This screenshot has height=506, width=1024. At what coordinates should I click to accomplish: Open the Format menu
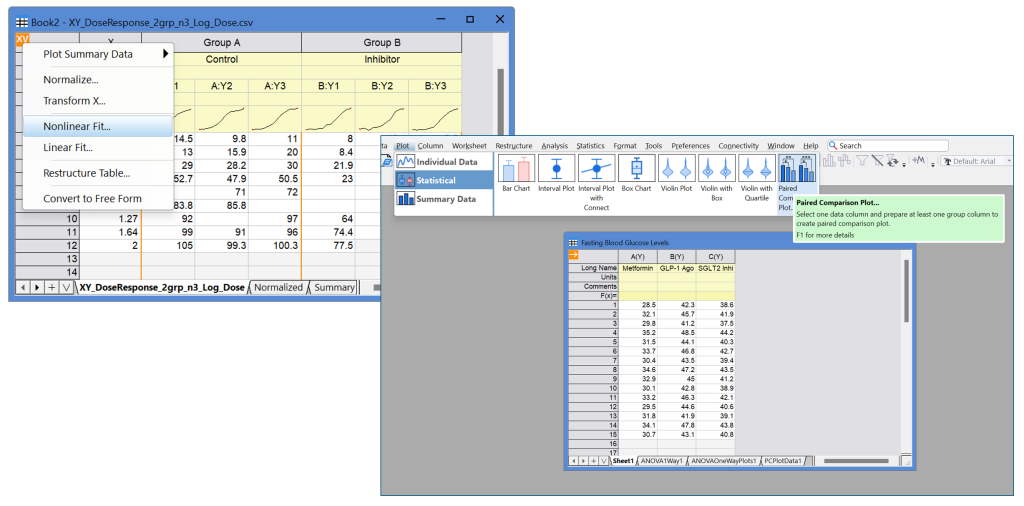[x=625, y=146]
